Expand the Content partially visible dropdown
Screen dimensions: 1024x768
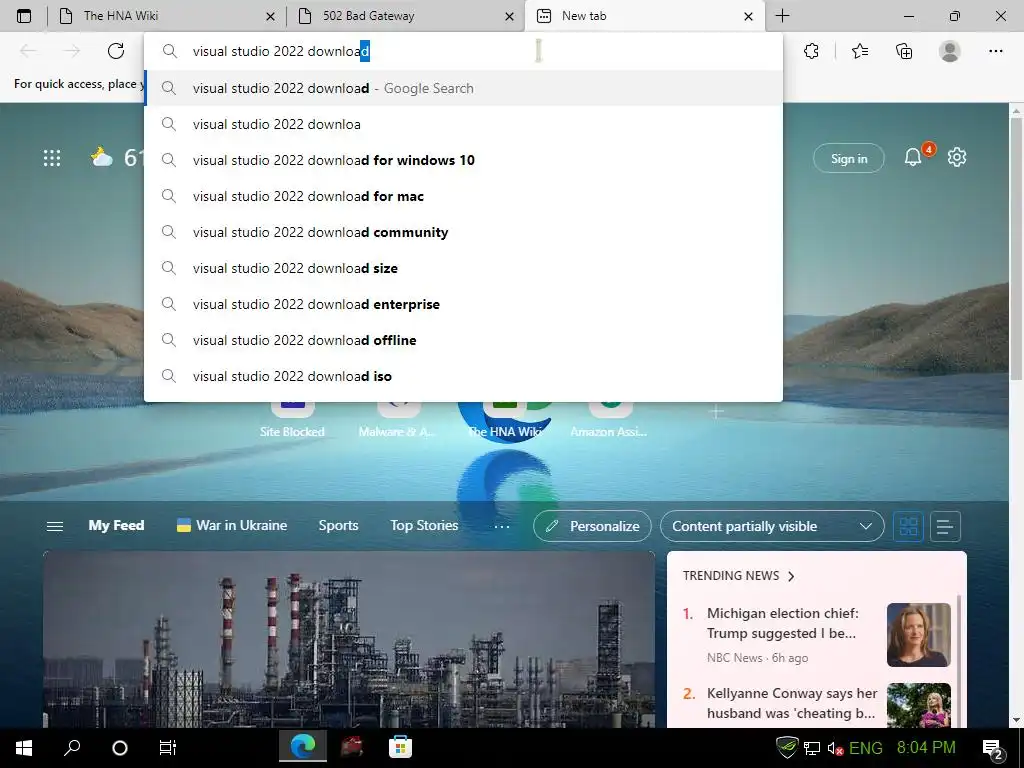coord(772,526)
